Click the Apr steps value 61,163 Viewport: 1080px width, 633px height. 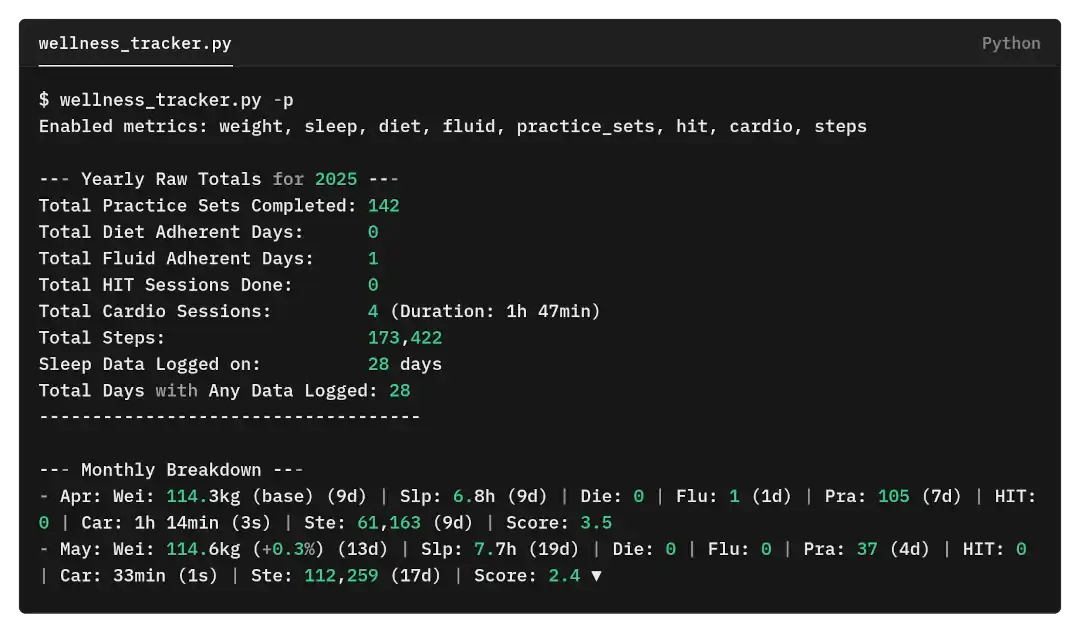[388, 523]
